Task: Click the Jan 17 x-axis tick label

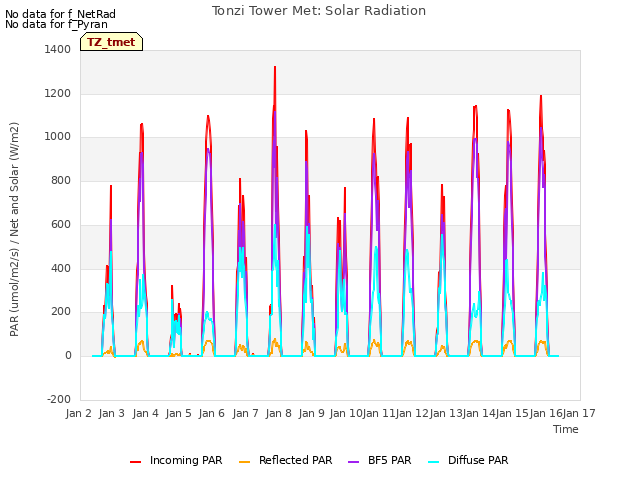Action: coord(579,413)
